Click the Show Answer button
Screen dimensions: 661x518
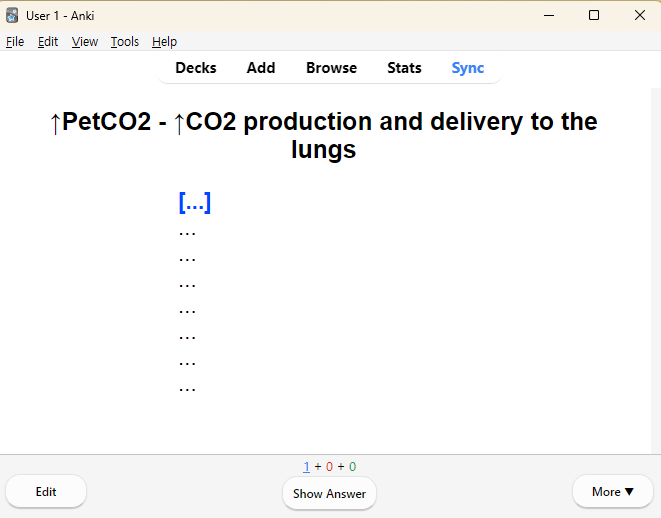click(329, 494)
